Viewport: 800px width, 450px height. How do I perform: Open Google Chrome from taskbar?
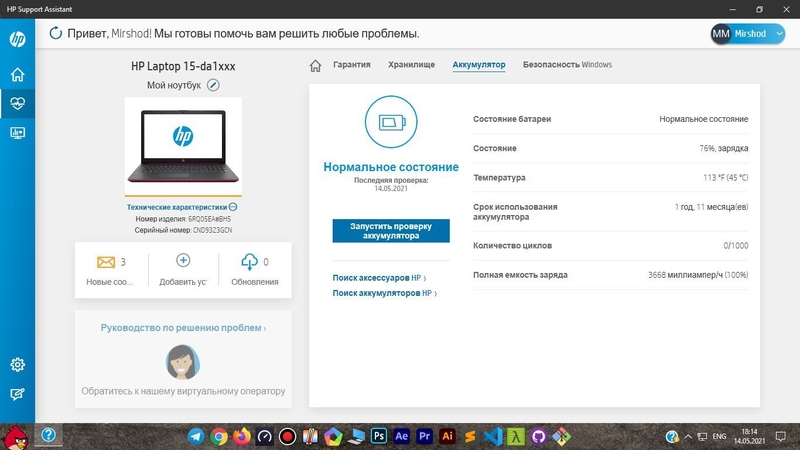click(219, 437)
